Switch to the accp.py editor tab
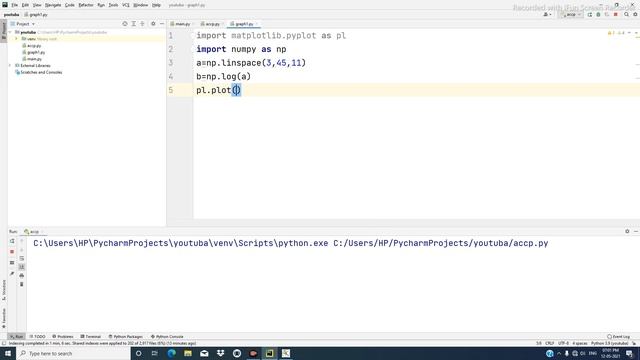640x360 pixels. 211,24
